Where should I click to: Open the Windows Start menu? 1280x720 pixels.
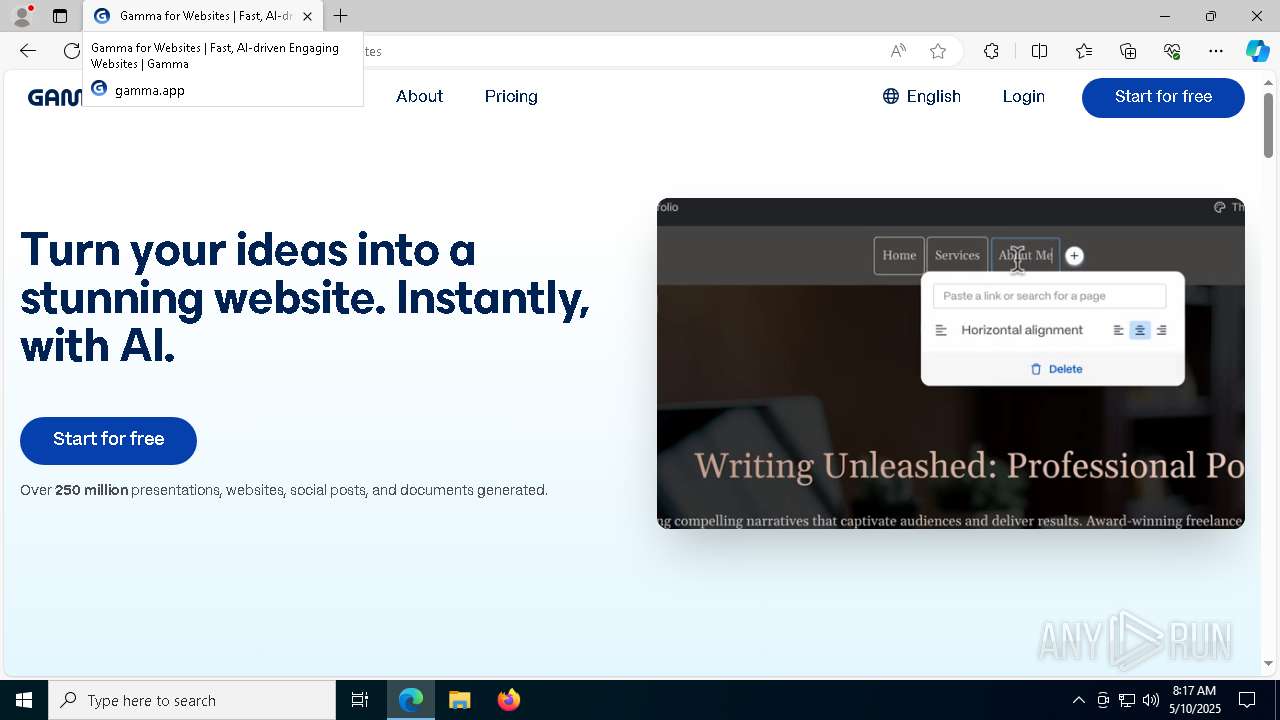(x=24, y=700)
